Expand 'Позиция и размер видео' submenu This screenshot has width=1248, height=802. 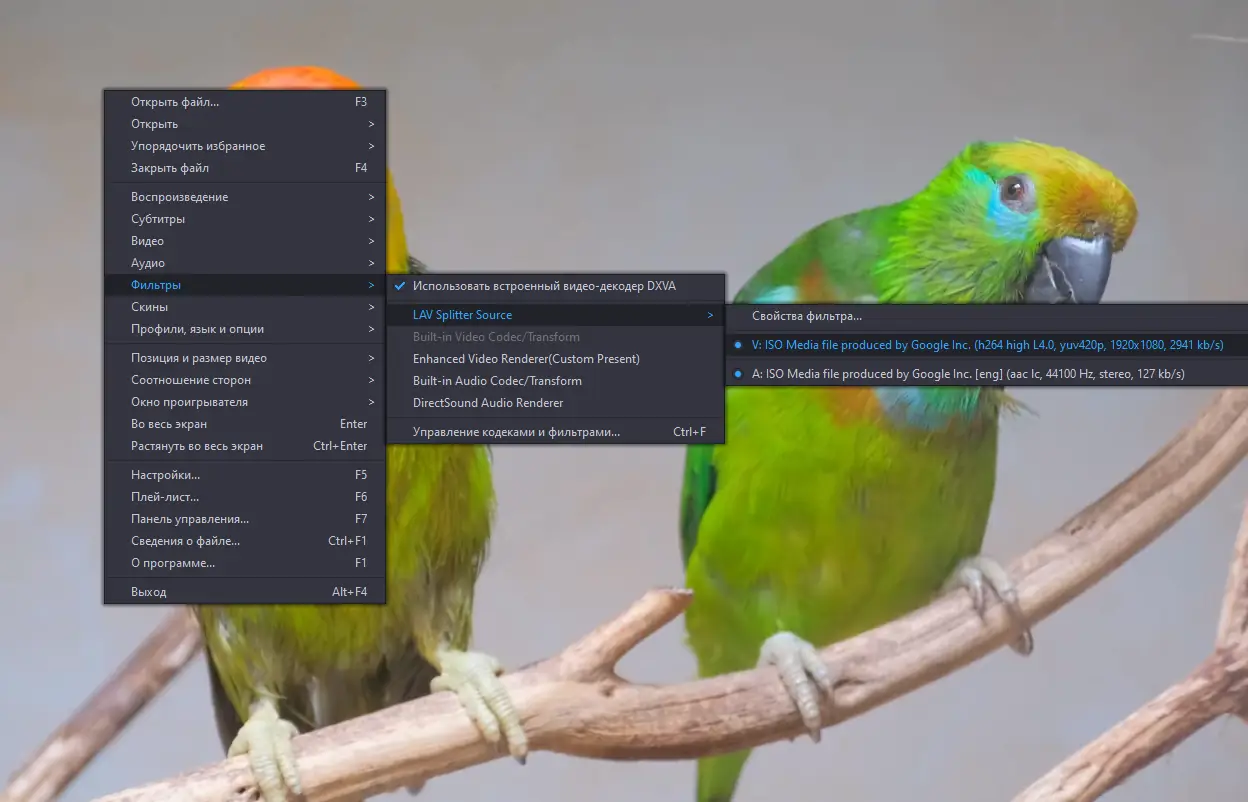[x=245, y=358]
